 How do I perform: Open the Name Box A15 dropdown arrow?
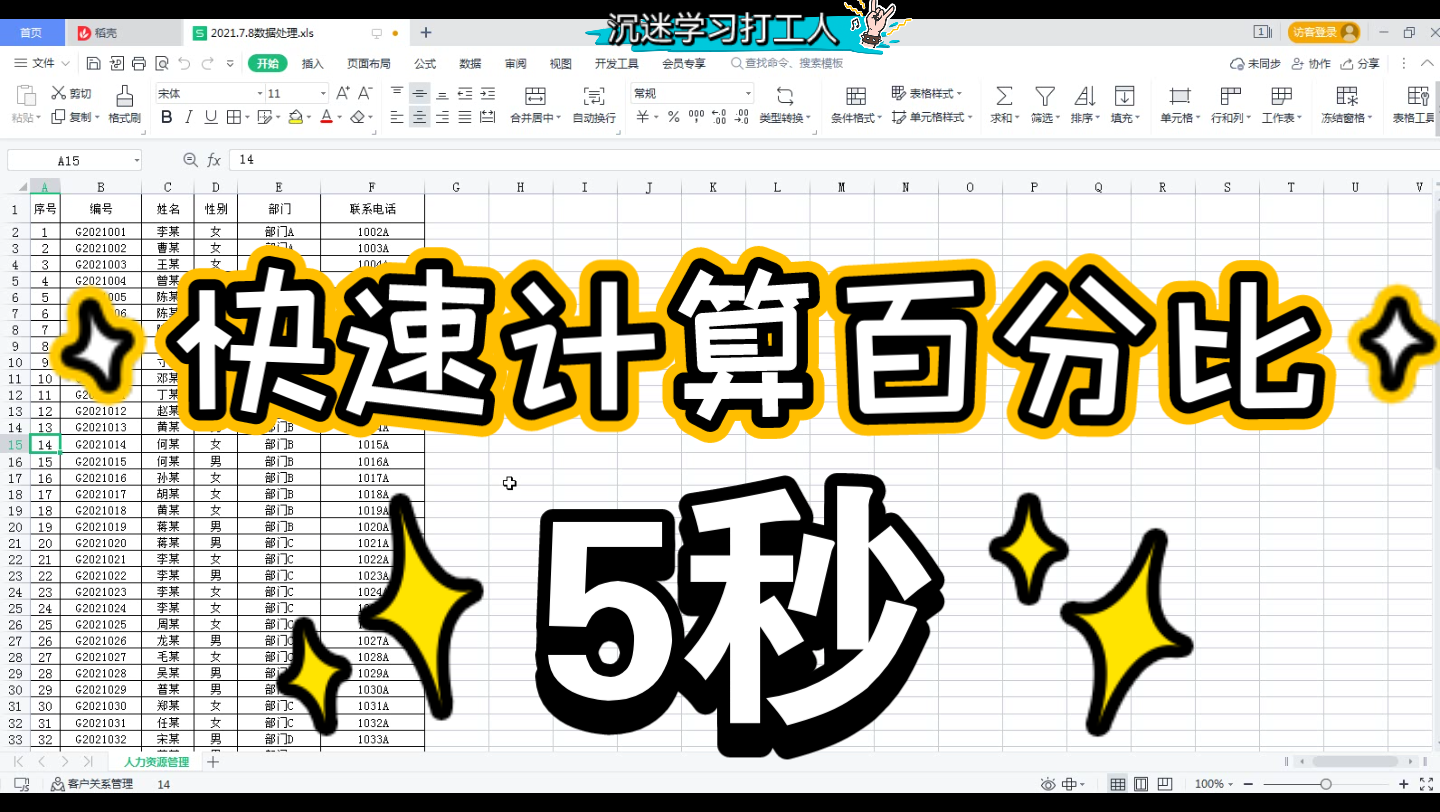tap(136, 160)
